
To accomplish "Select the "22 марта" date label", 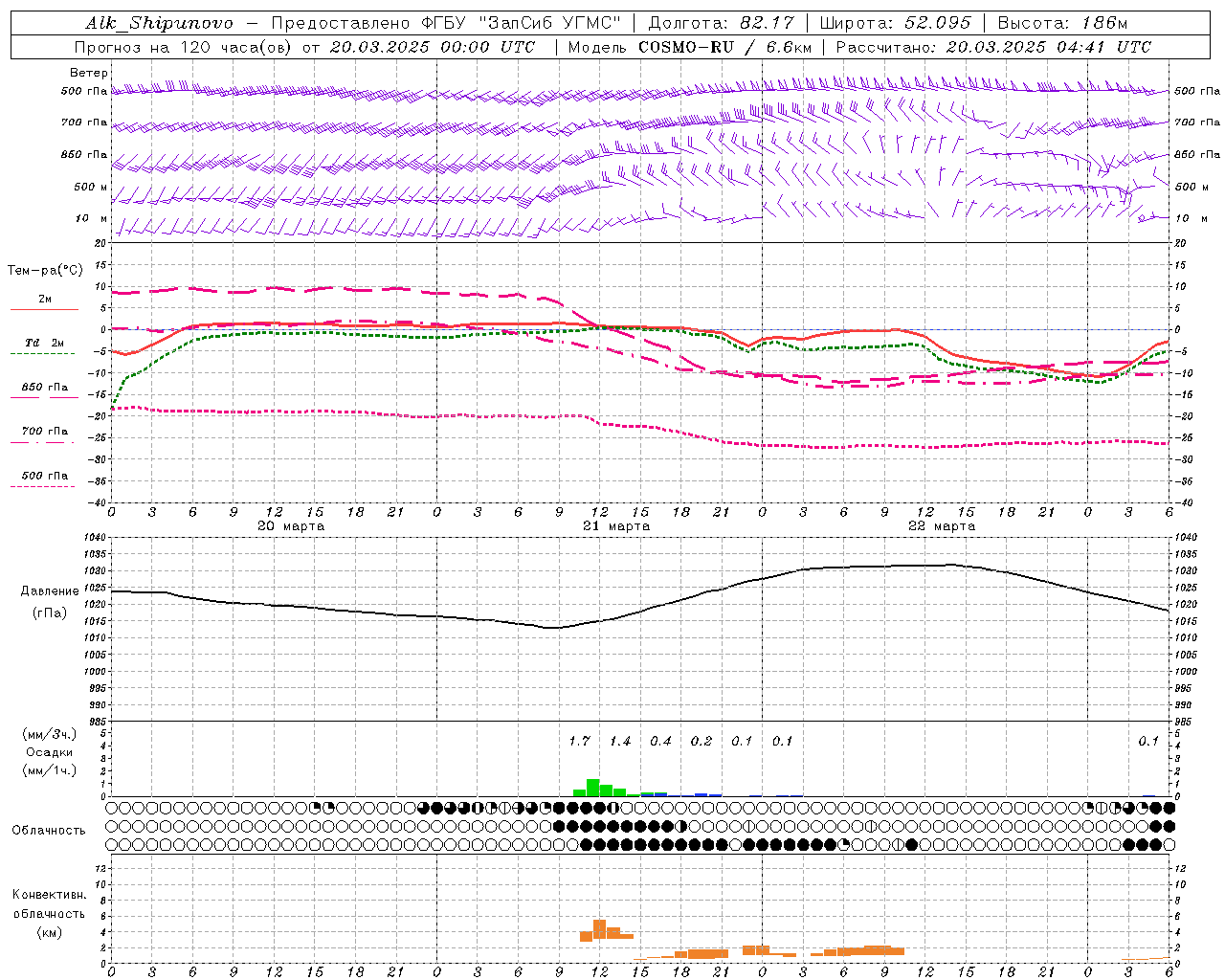I will click(942, 526).
